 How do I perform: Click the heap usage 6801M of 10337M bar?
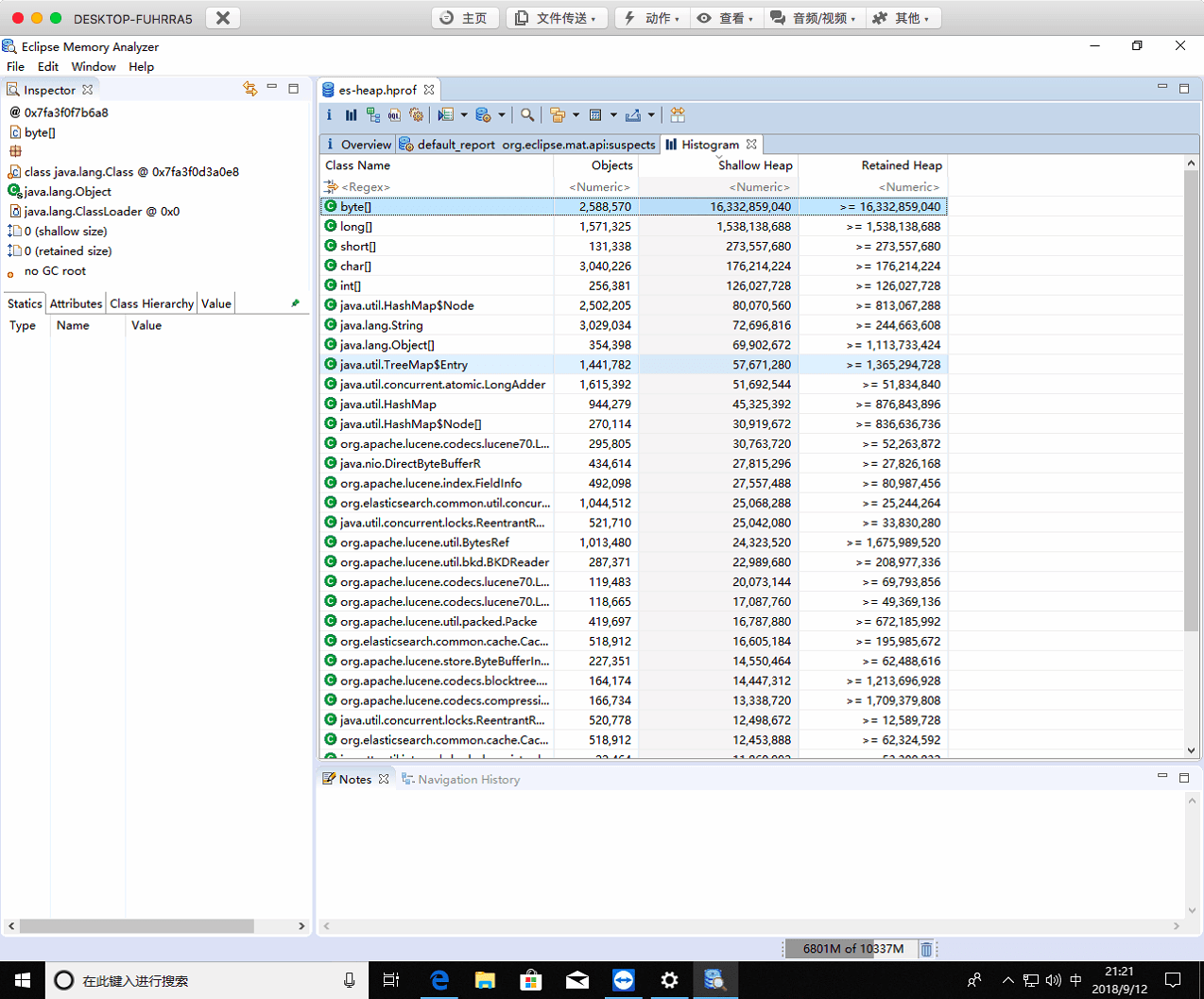(851, 949)
